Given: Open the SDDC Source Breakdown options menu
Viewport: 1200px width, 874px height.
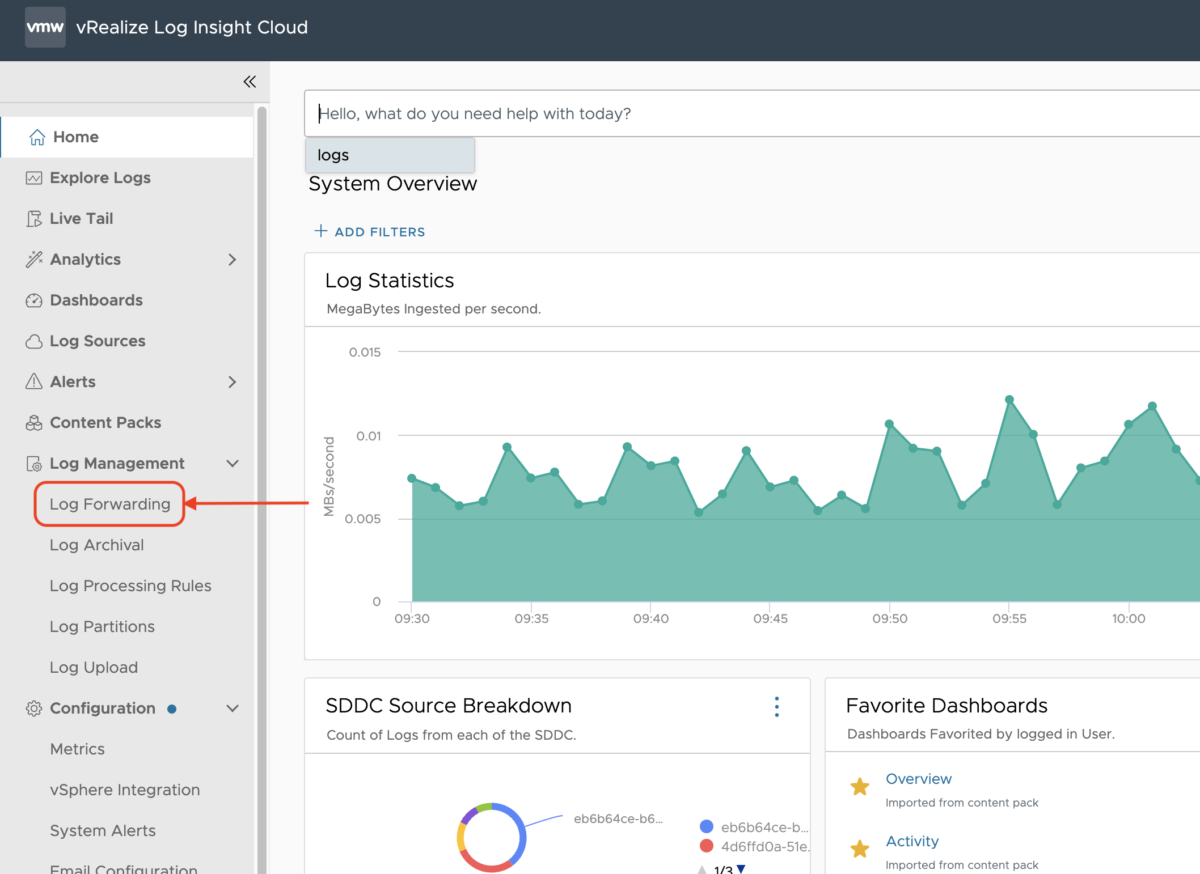Looking at the screenshot, I should [x=777, y=706].
